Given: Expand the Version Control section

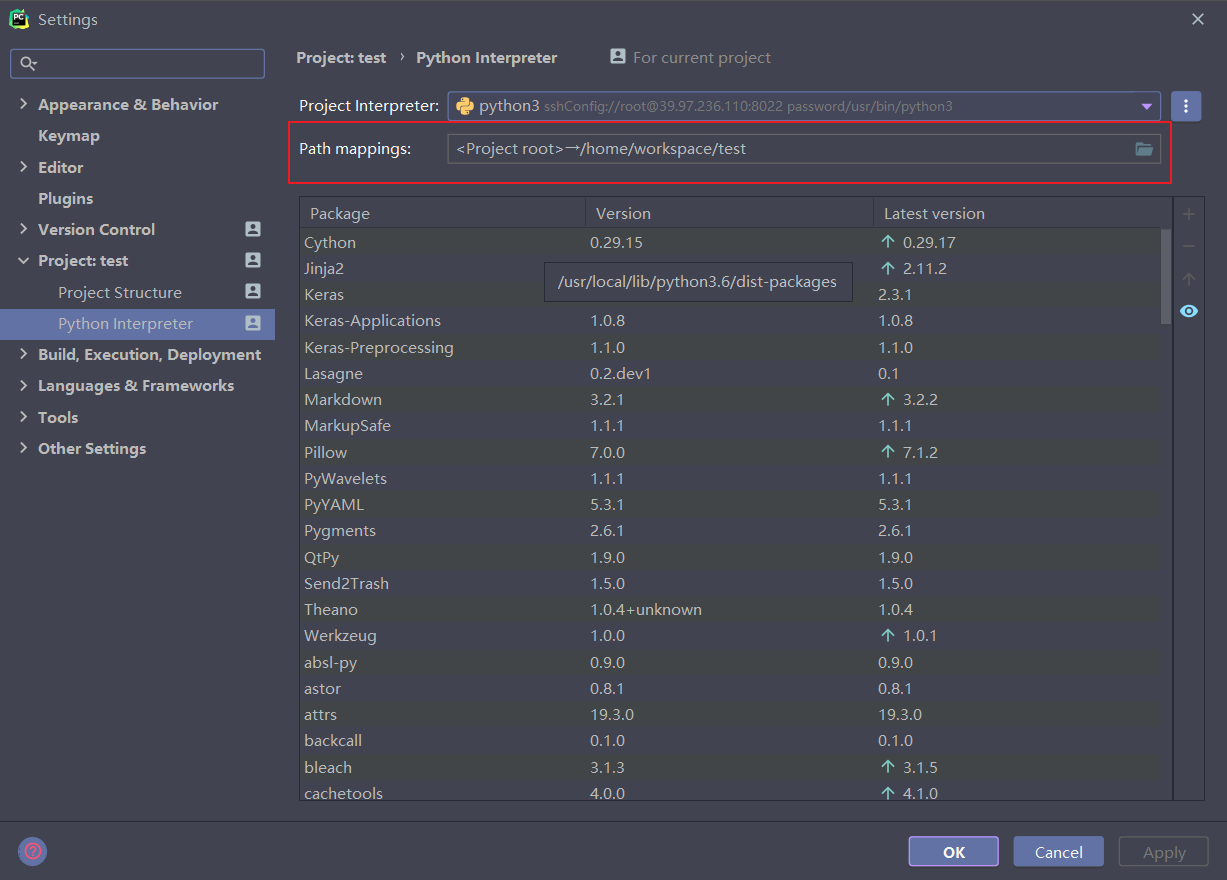Looking at the screenshot, I should click(24, 229).
